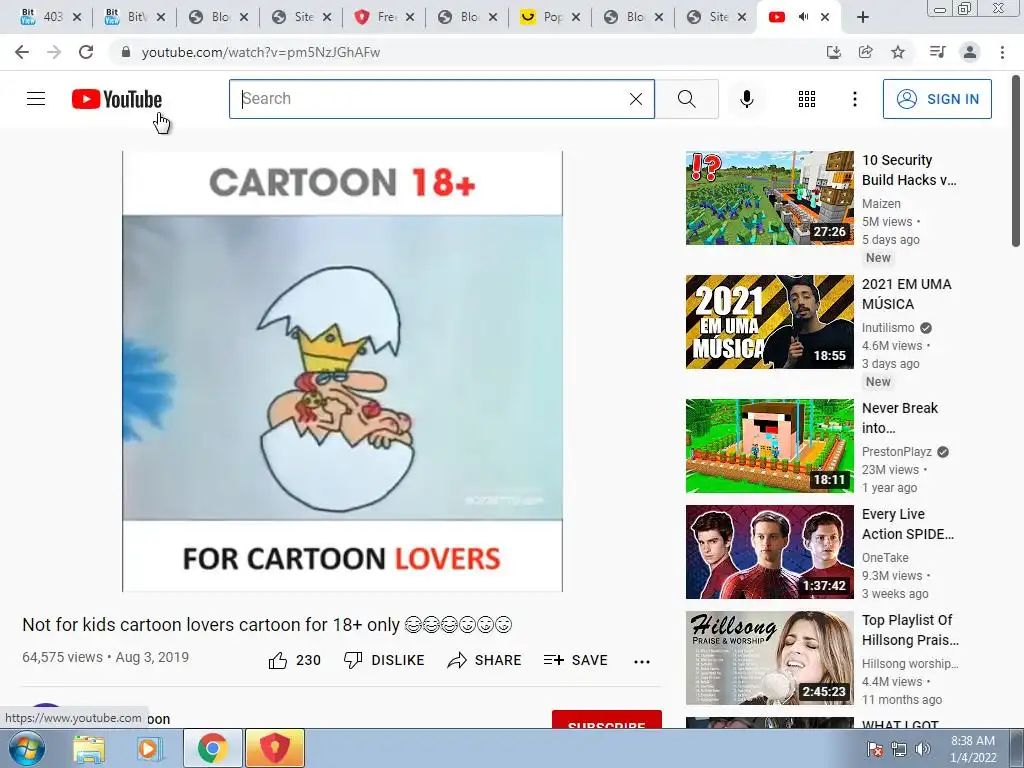Click the share page icon in address bar

pyautogui.click(x=865, y=52)
